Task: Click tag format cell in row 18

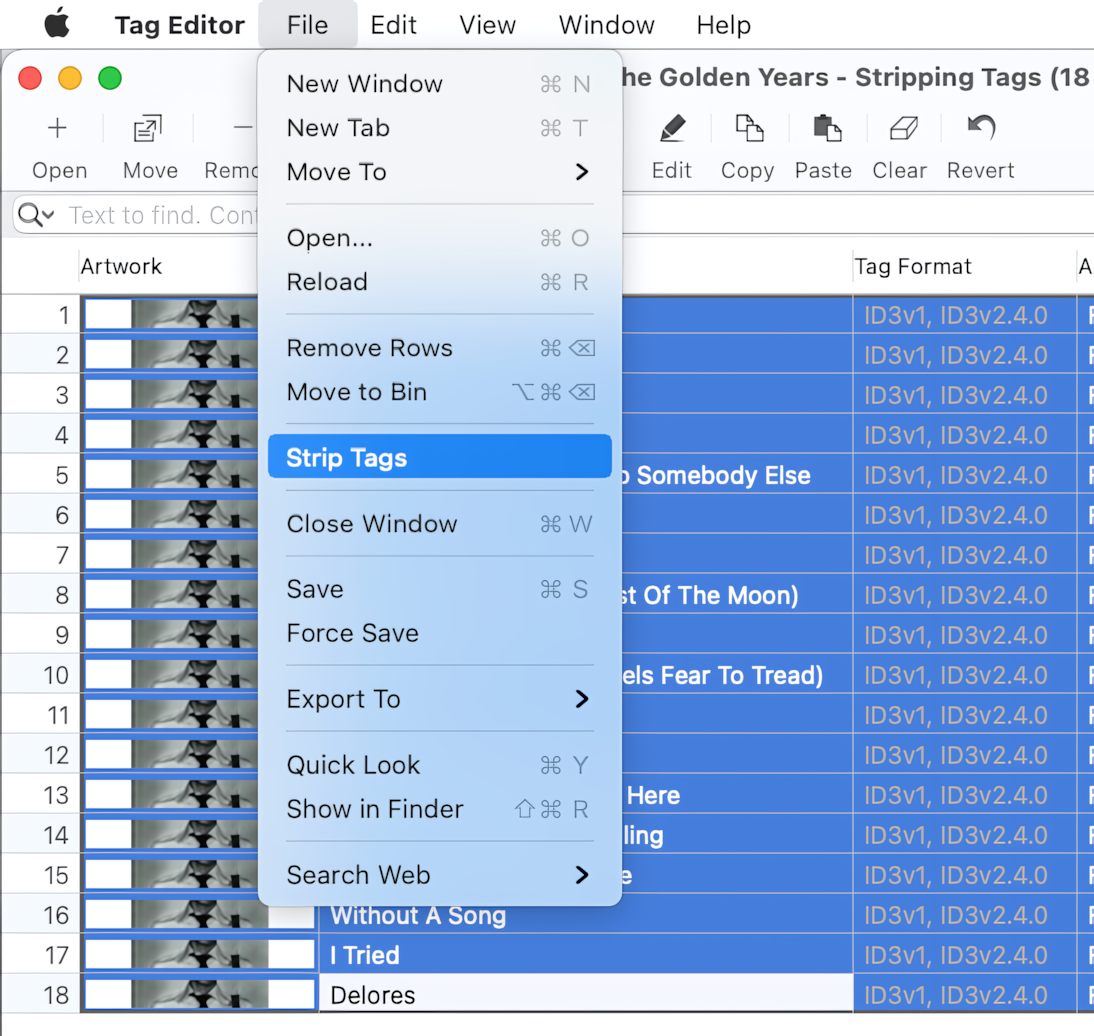Action: pyautogui.click(x=964, y=994)
